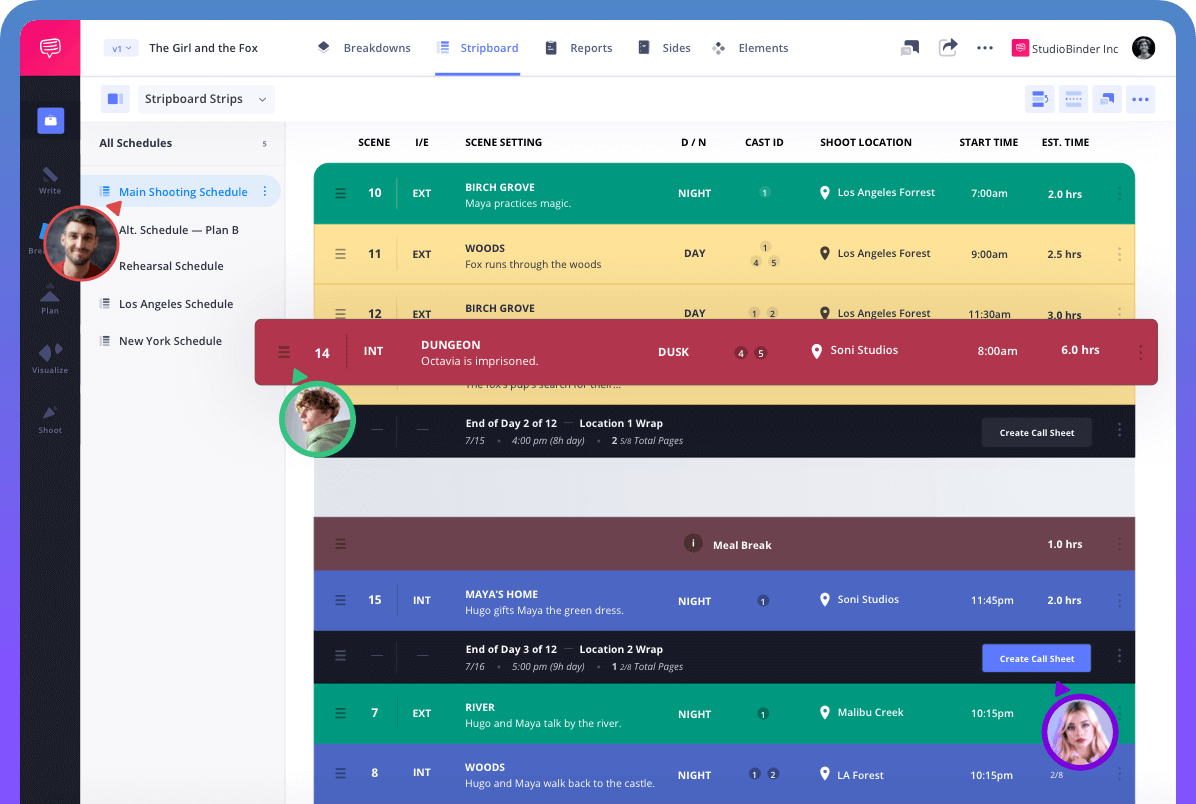
Task: Click the StudioBinder Inc account avatar
Action: [x=1143, y=47]
